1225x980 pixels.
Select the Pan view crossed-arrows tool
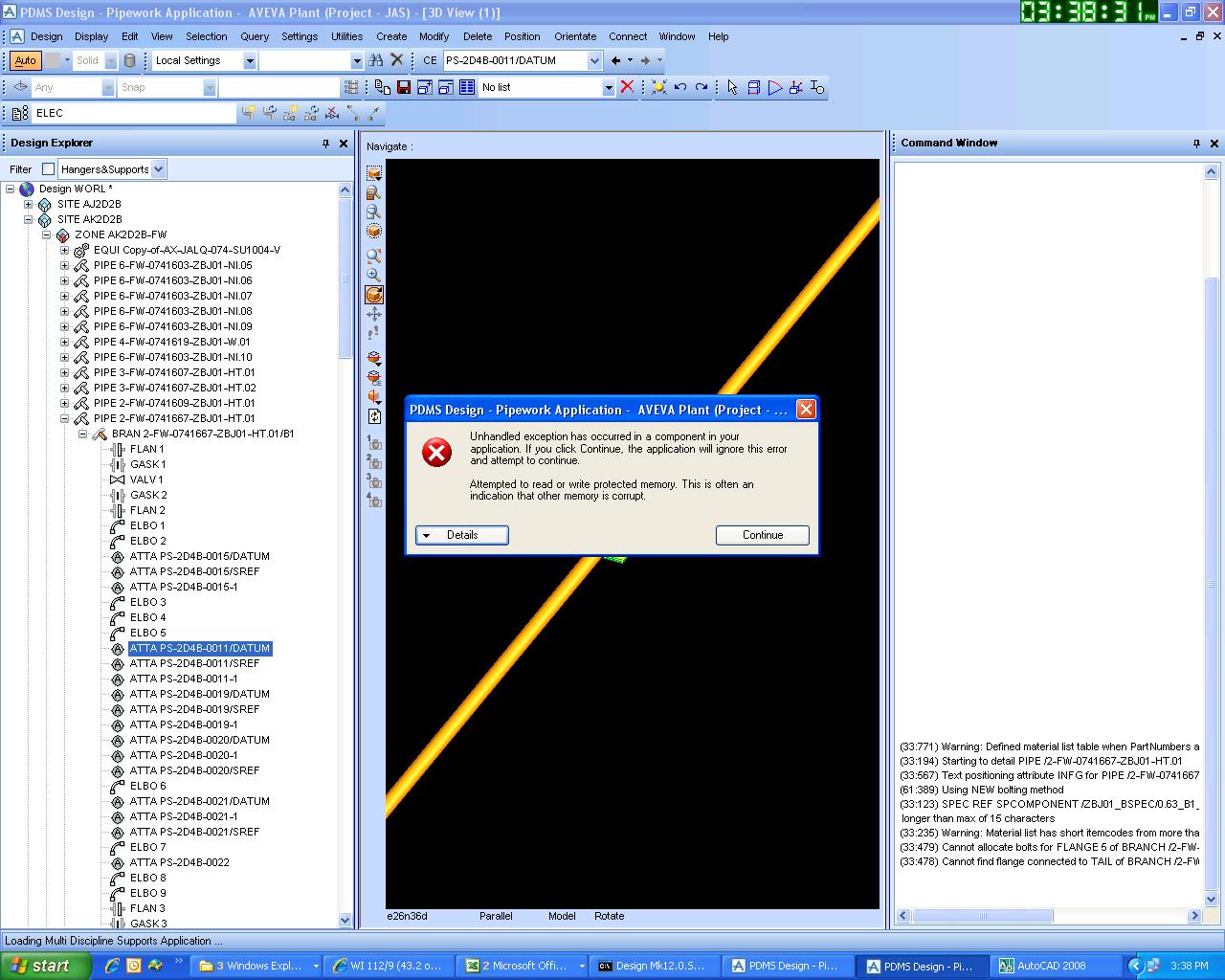[x=374, y=314]
